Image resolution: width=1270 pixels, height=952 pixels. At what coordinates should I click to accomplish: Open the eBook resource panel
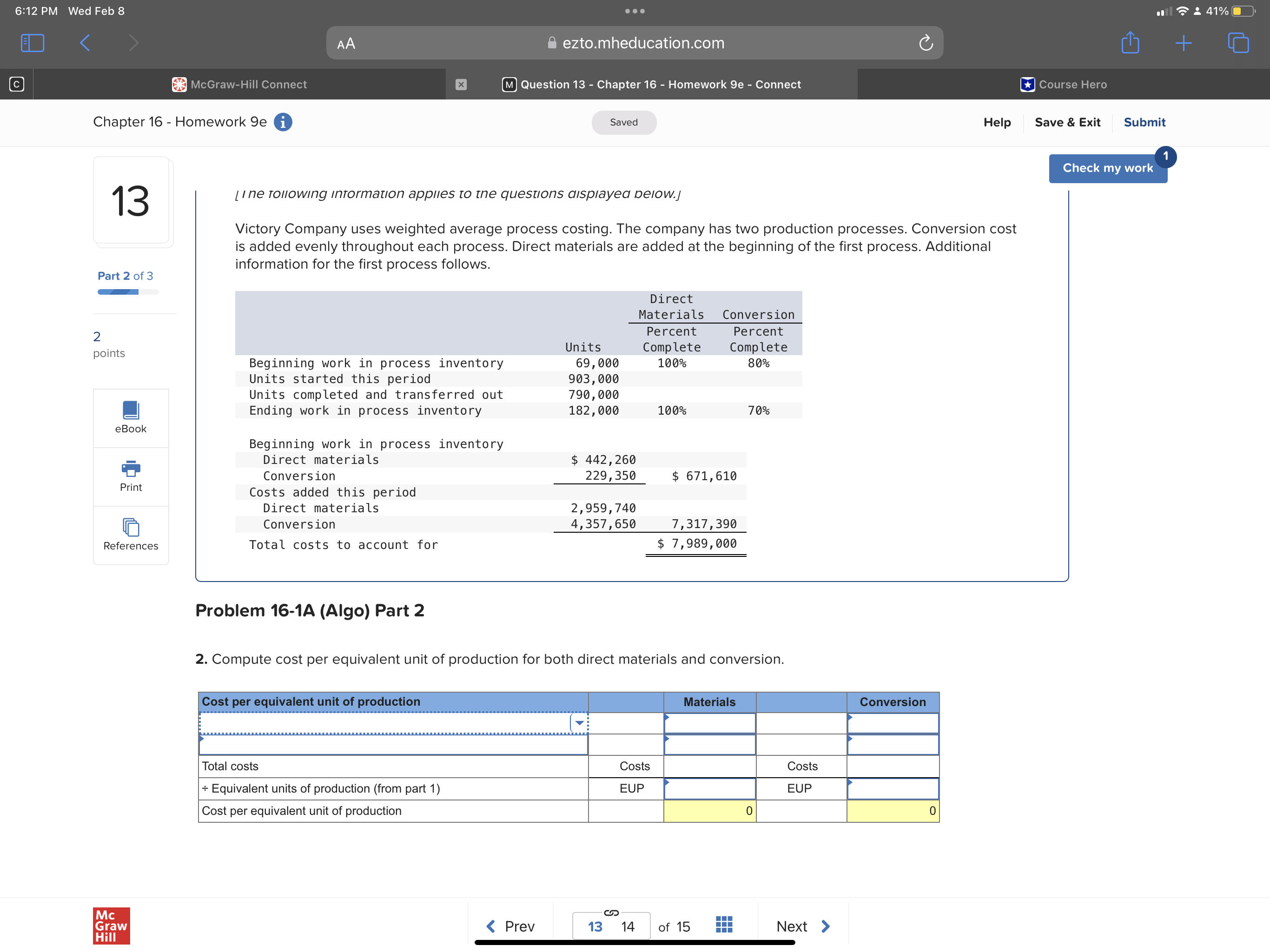pyautogui.click(x=131, y=417)
